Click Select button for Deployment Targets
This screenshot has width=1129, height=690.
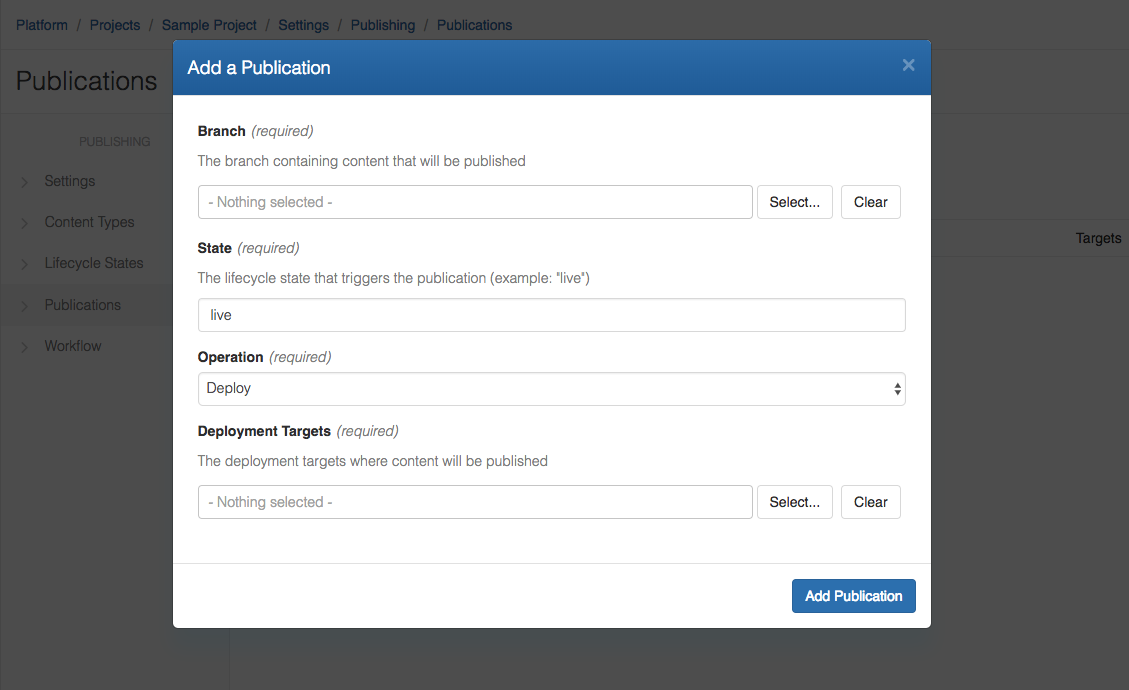(794, 502)
